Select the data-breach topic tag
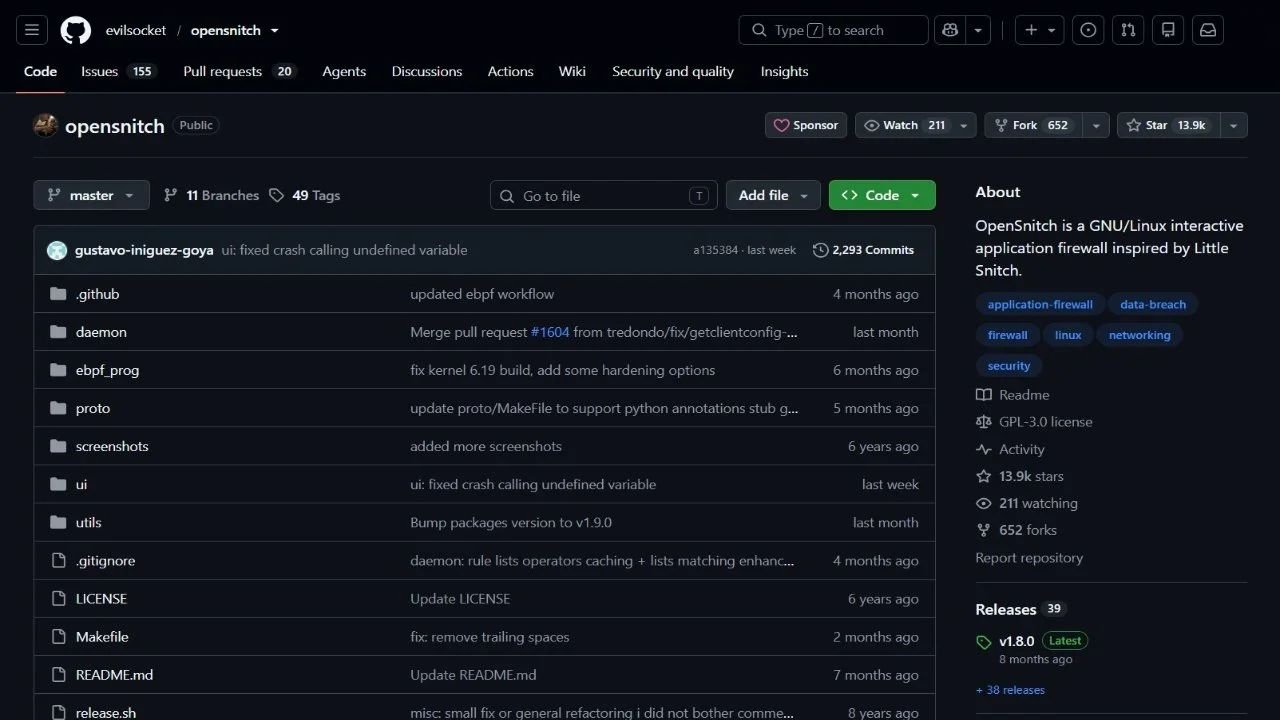1280x720 pixels. [x=1153, y=305]
